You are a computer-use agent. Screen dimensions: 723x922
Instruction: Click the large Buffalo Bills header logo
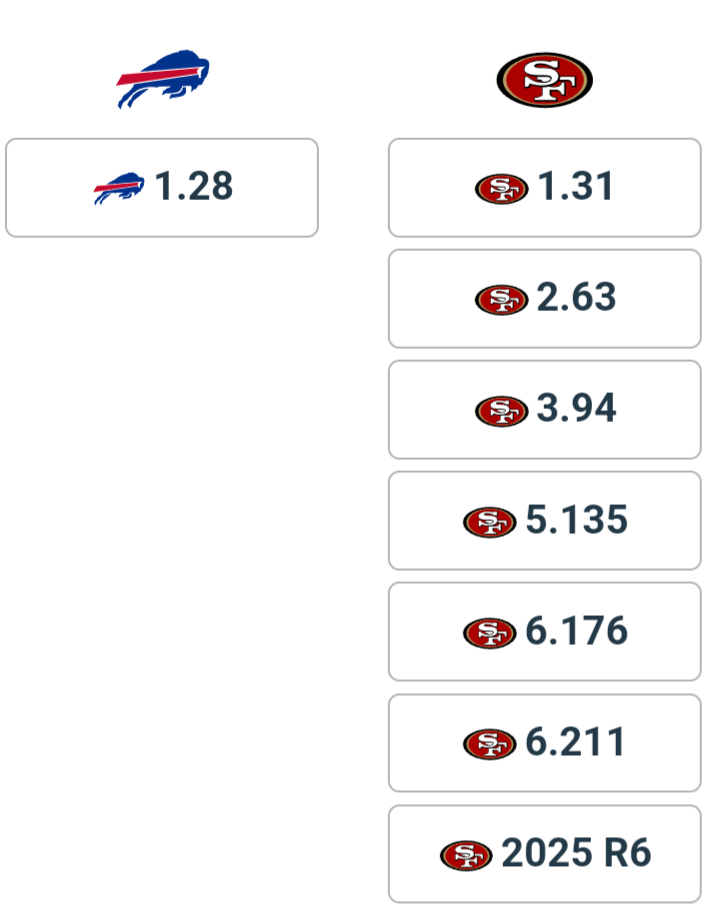pyautogui.click(x=163, y=79)
